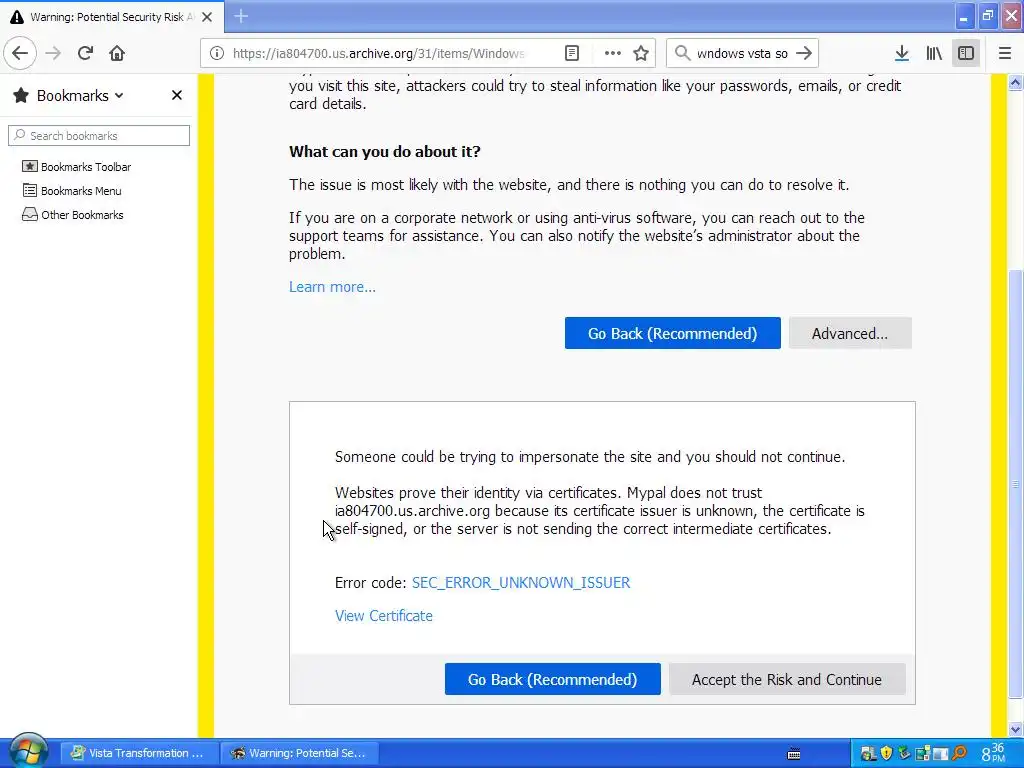This screenshot has height=768, width=1024.
Task: Open page actions three-dot menu
Action: [x=613, y=53]
